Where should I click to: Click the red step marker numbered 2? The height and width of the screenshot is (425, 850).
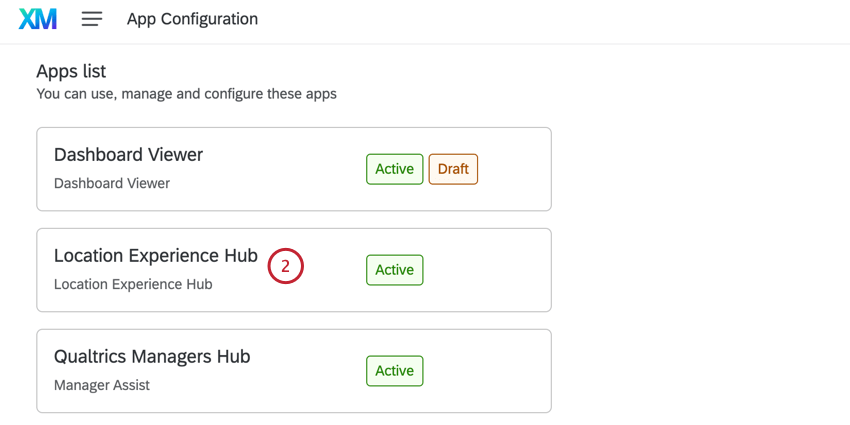tap(285, 267)
